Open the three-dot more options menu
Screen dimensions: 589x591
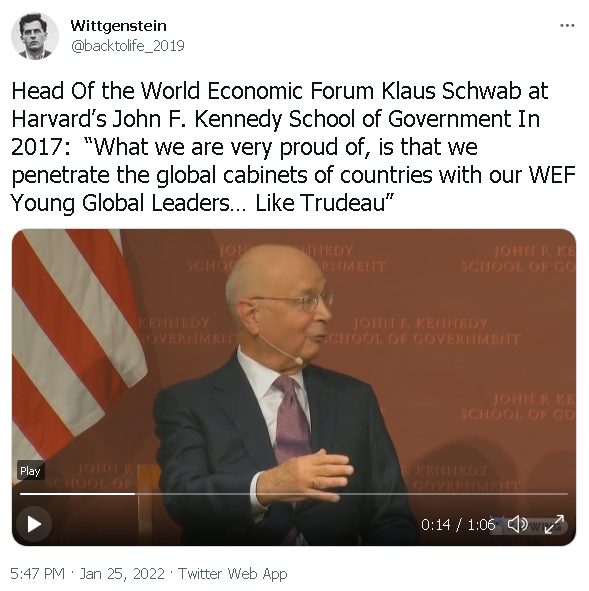click(567, 26)
